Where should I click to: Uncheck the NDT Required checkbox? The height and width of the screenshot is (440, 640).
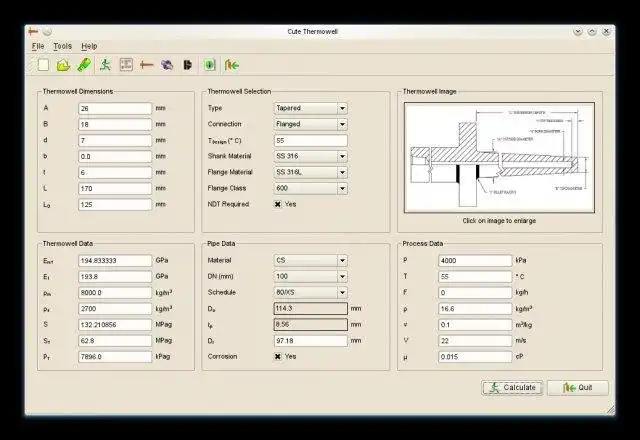[x=278, y=204]
